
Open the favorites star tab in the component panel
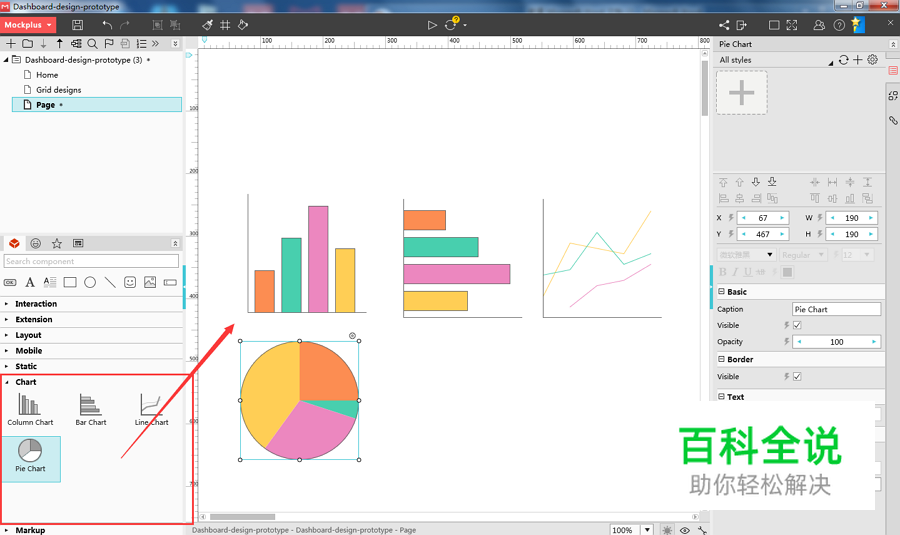pos(57,243)
